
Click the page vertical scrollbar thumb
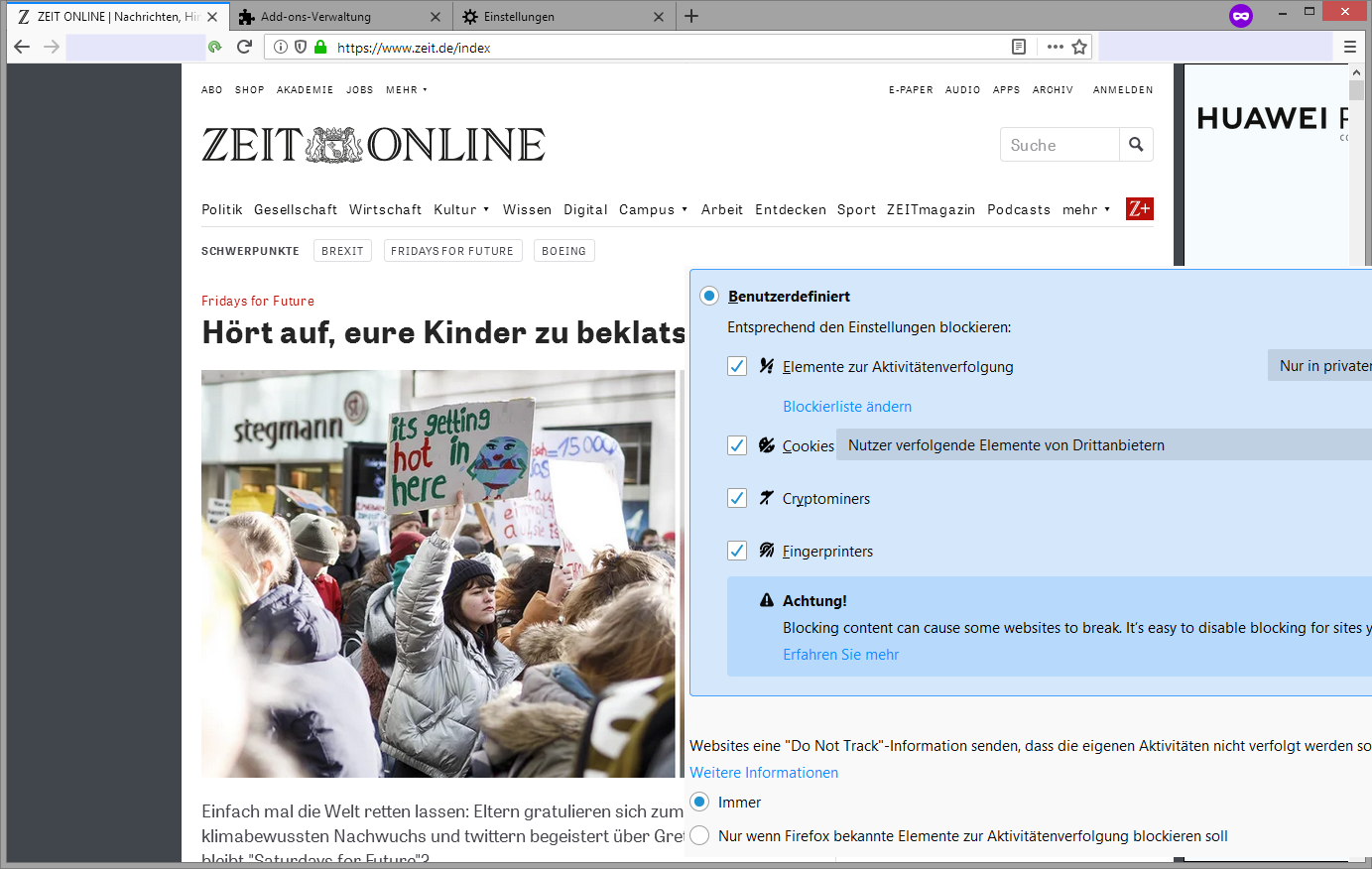(1356, 91)
